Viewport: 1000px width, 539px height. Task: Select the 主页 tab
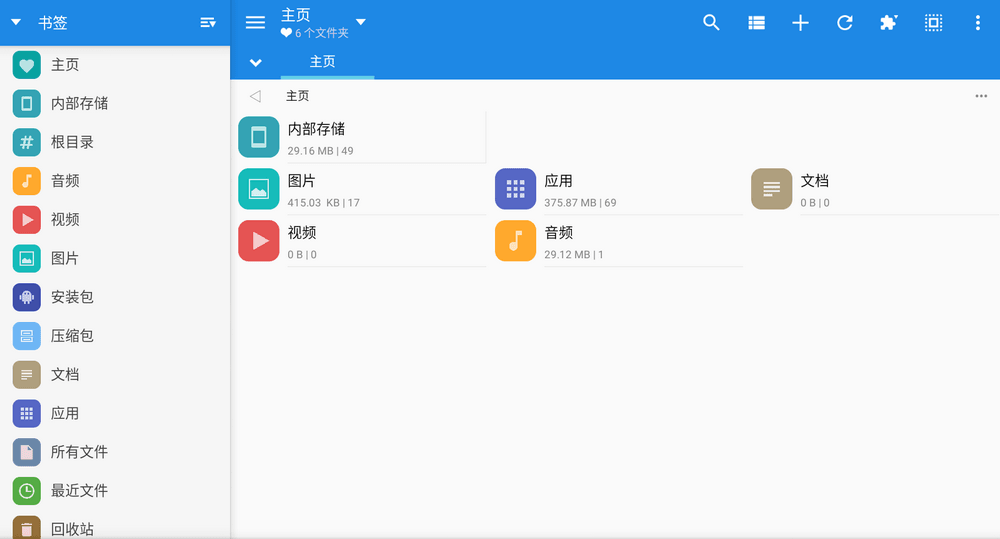tap(323, 62)
